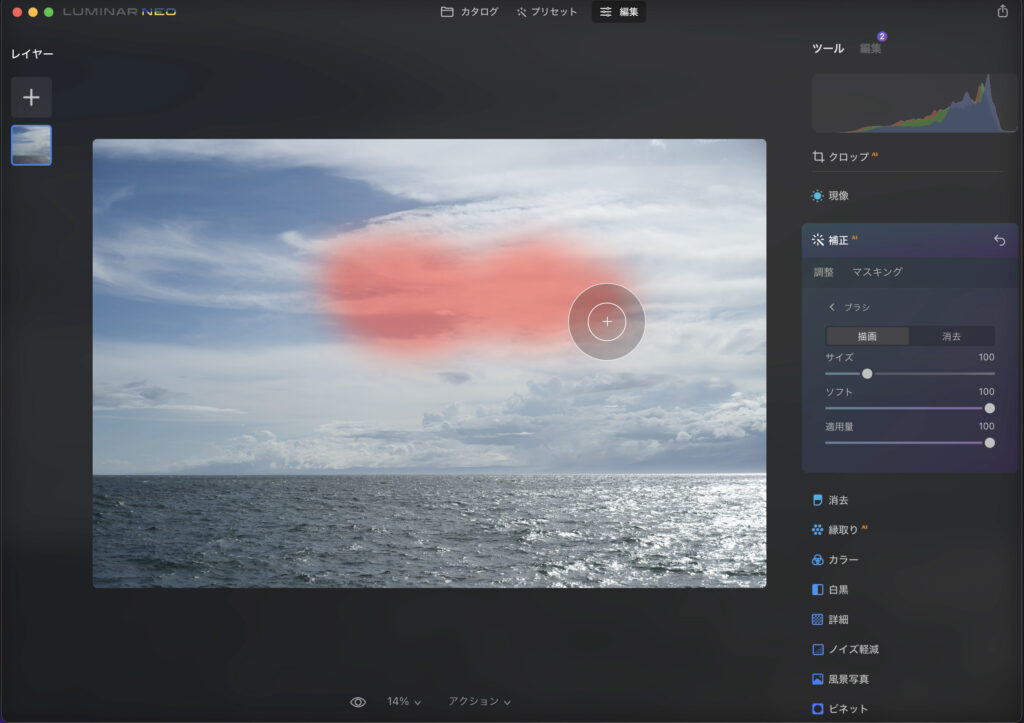Viewport: 1024px width, 723px height.
Task: Click the カラー color circles icon
Action: [817, 560]
